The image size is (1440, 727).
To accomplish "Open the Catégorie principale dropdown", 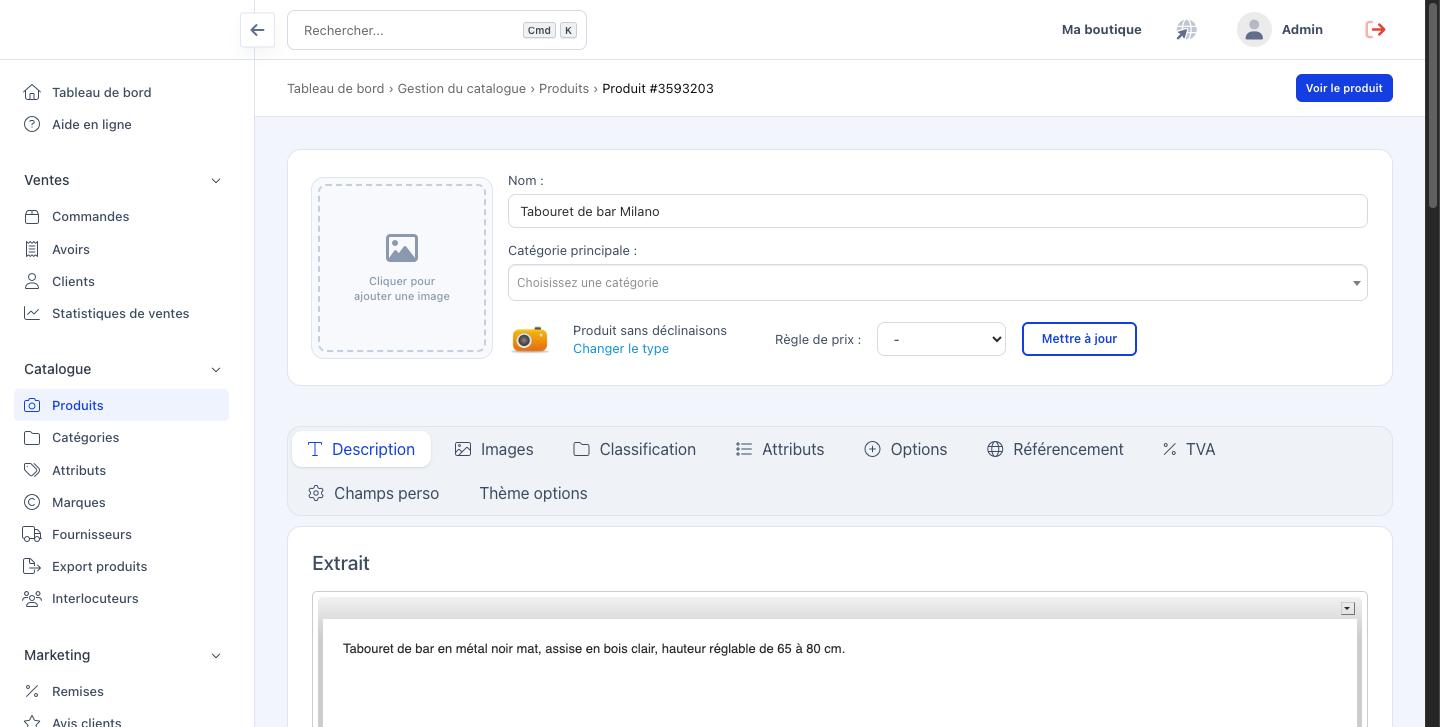I will [x=937, y=282].
